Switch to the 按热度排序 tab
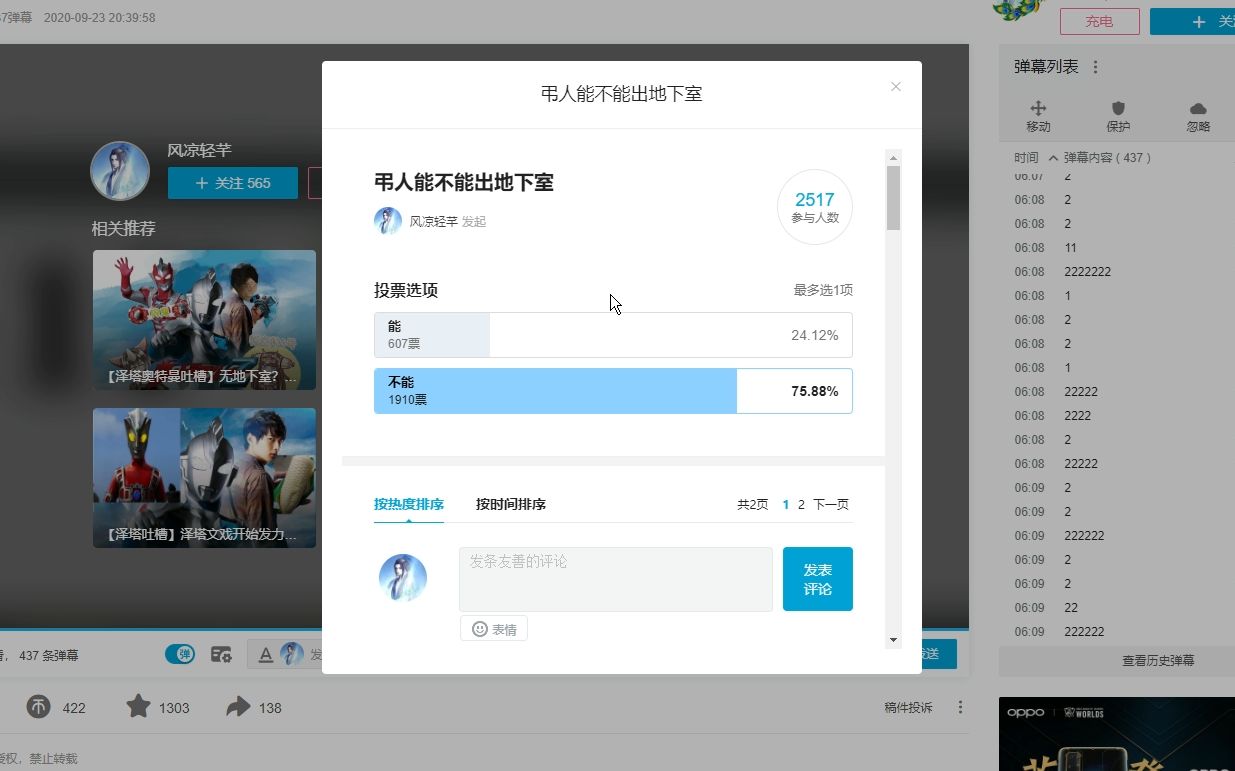 pyautogui.click(x=409, y=504)
